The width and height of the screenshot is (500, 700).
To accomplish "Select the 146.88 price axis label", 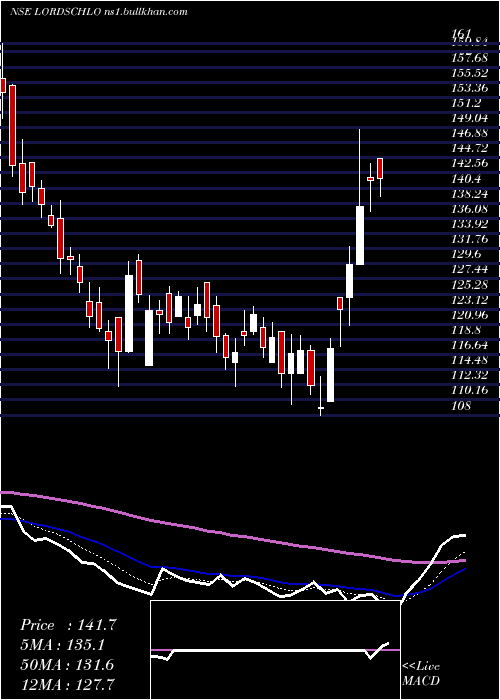I will [470, 133].
